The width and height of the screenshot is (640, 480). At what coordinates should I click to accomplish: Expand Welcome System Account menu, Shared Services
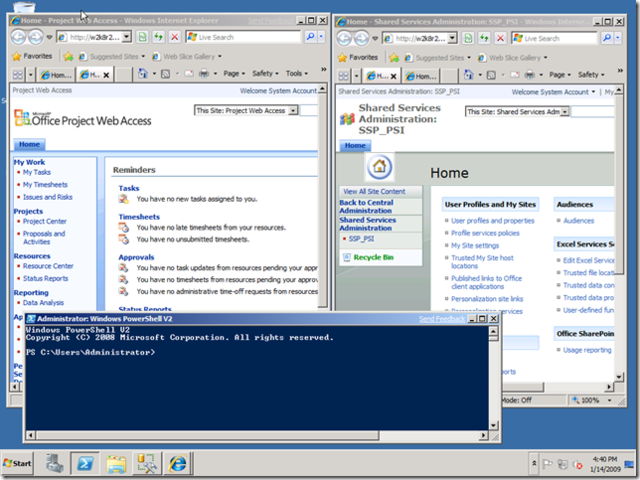pos(553,92)
